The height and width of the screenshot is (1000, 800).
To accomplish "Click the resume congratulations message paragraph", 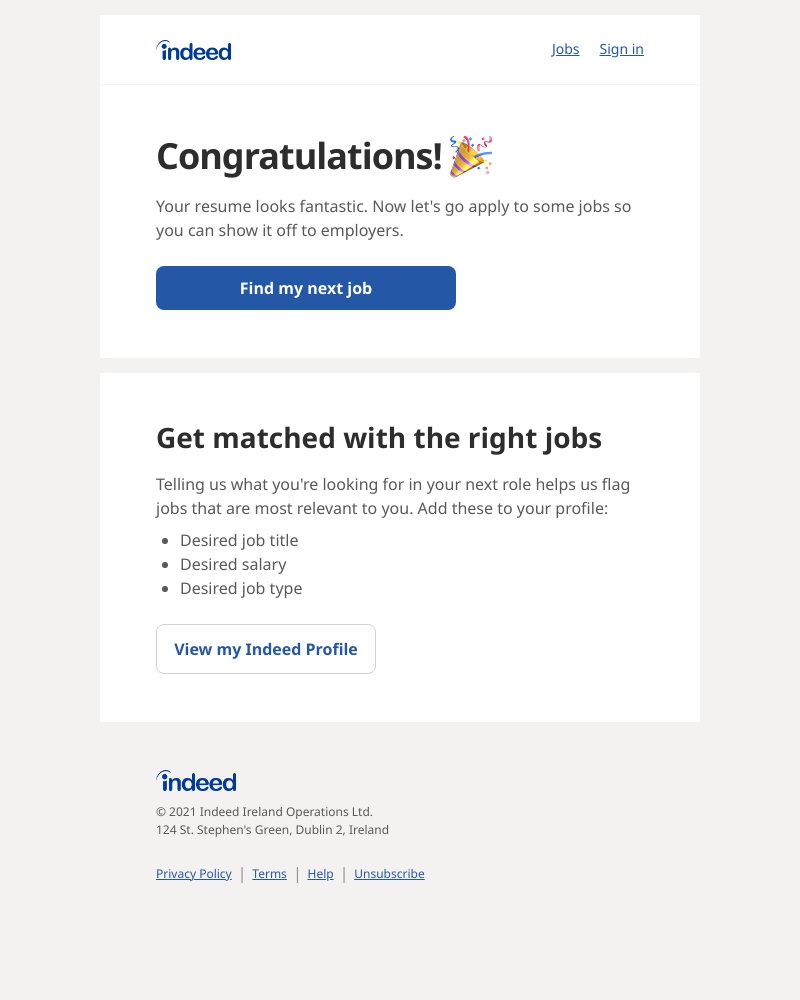I will [393, 218].
